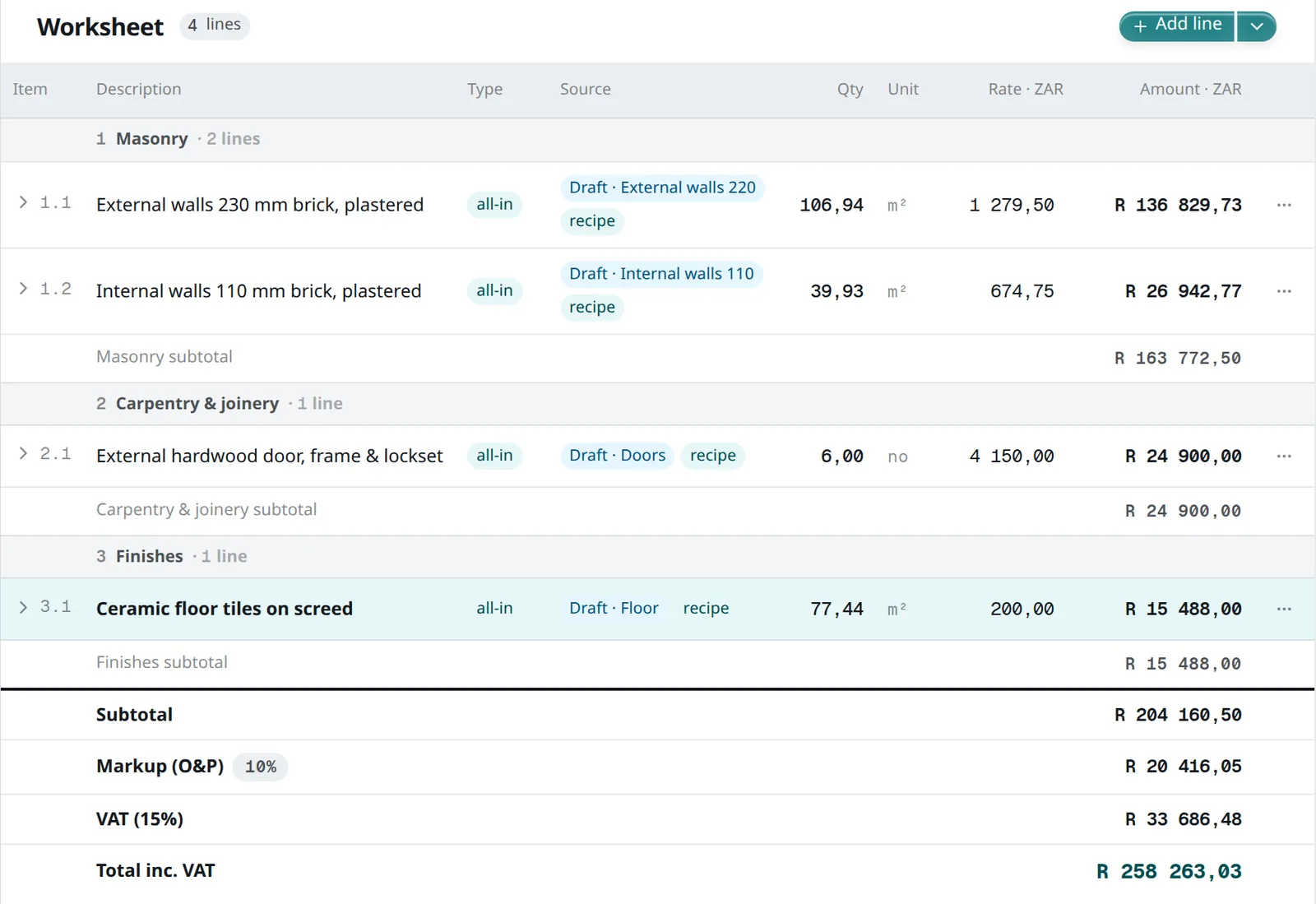1316x904 pixels.
Task: Click the Add line button
Action: point(1177,26)
